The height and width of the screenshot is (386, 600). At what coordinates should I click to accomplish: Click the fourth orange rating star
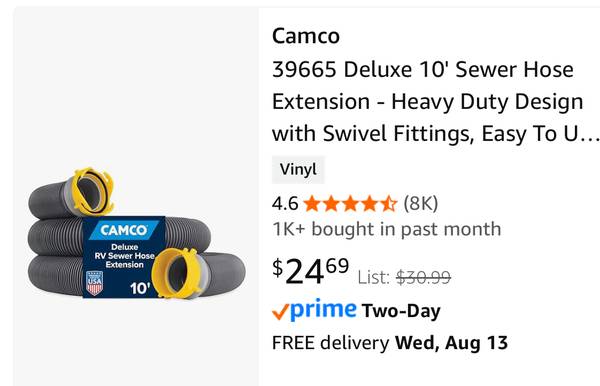(369, 203)
